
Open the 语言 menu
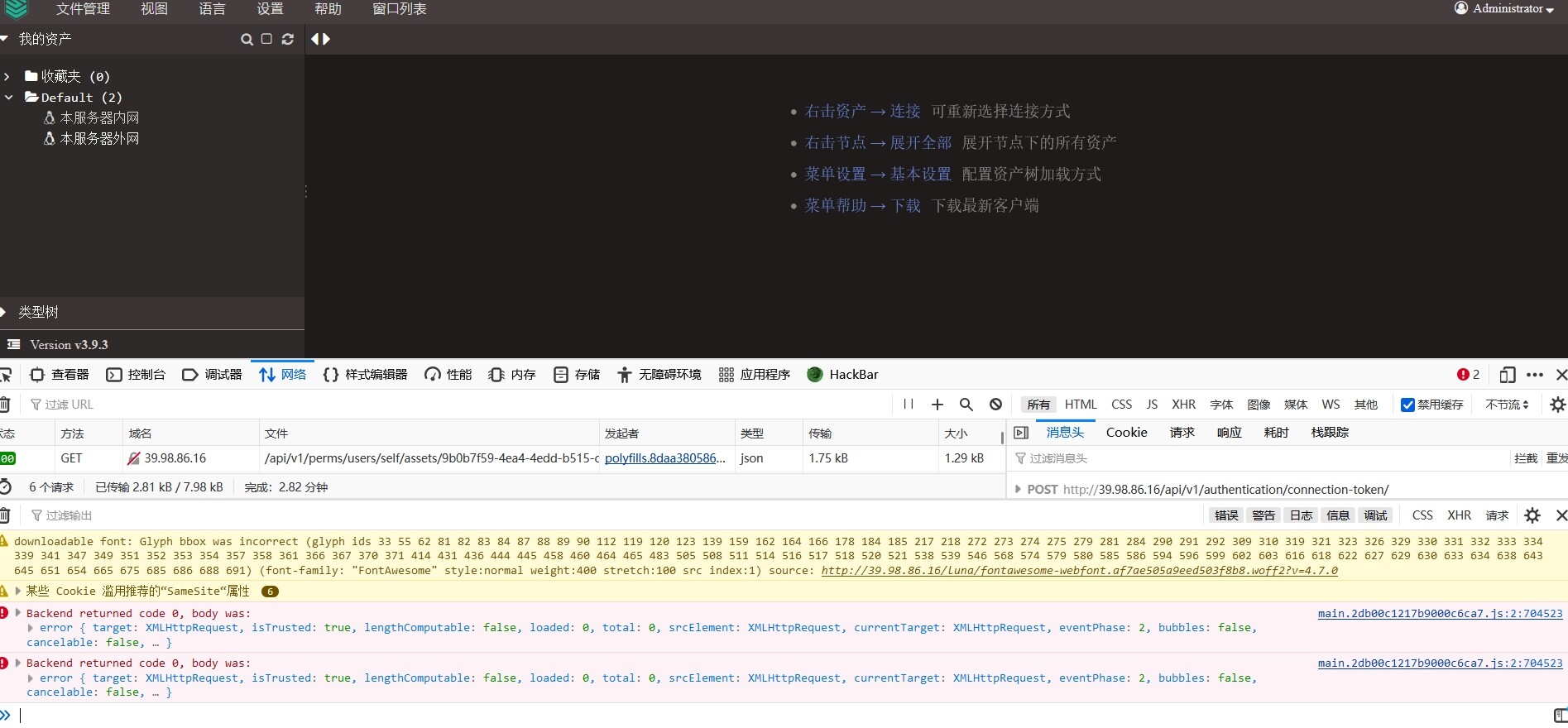(x=212, y=9)
